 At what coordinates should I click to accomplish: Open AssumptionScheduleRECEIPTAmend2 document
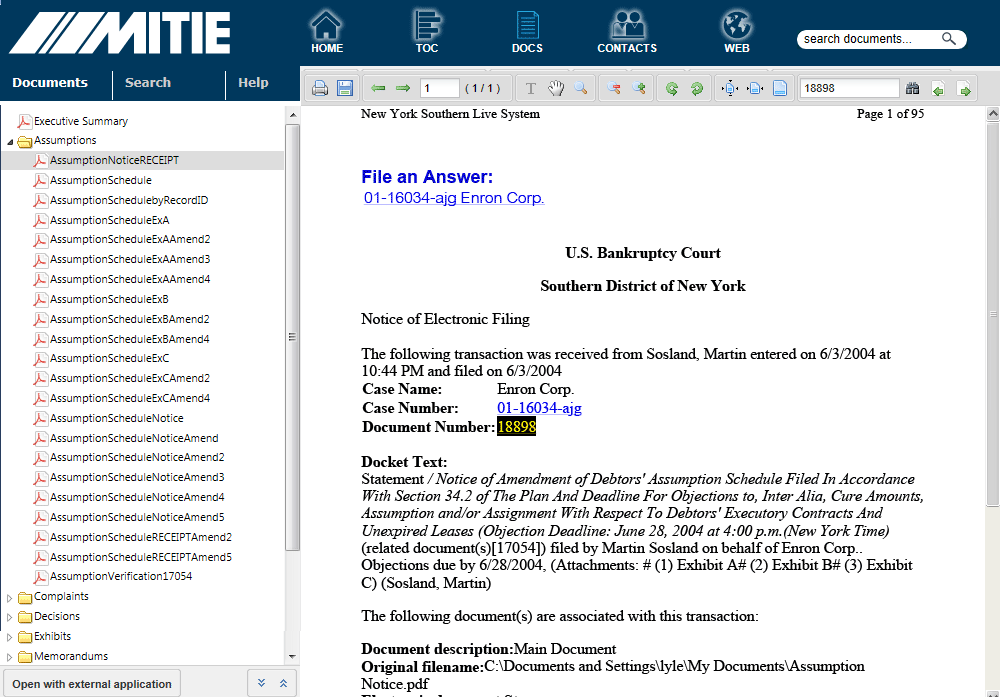click(x=140, y=538)
